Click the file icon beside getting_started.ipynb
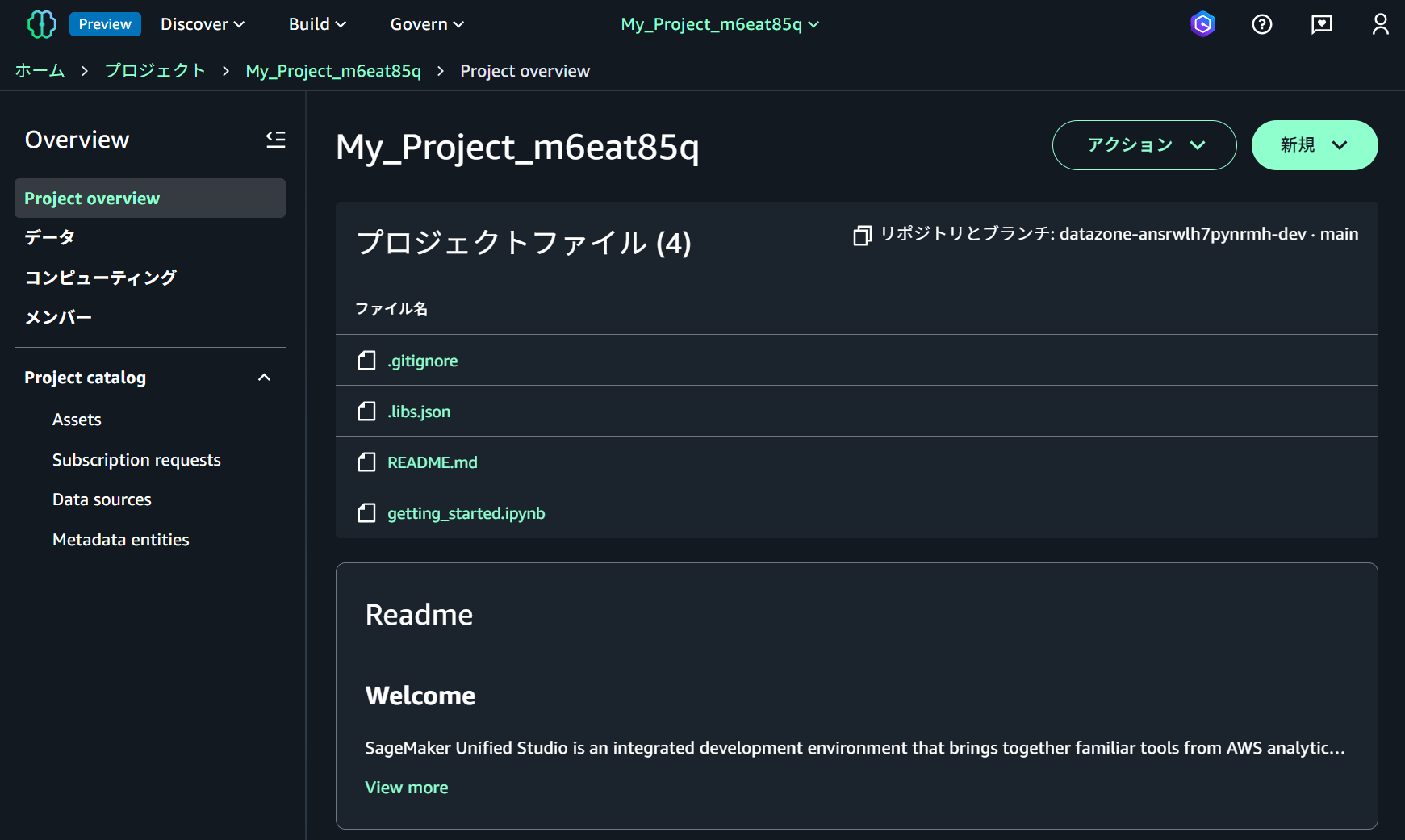Viewport: 1405px width, 840px height. point(367,513)
